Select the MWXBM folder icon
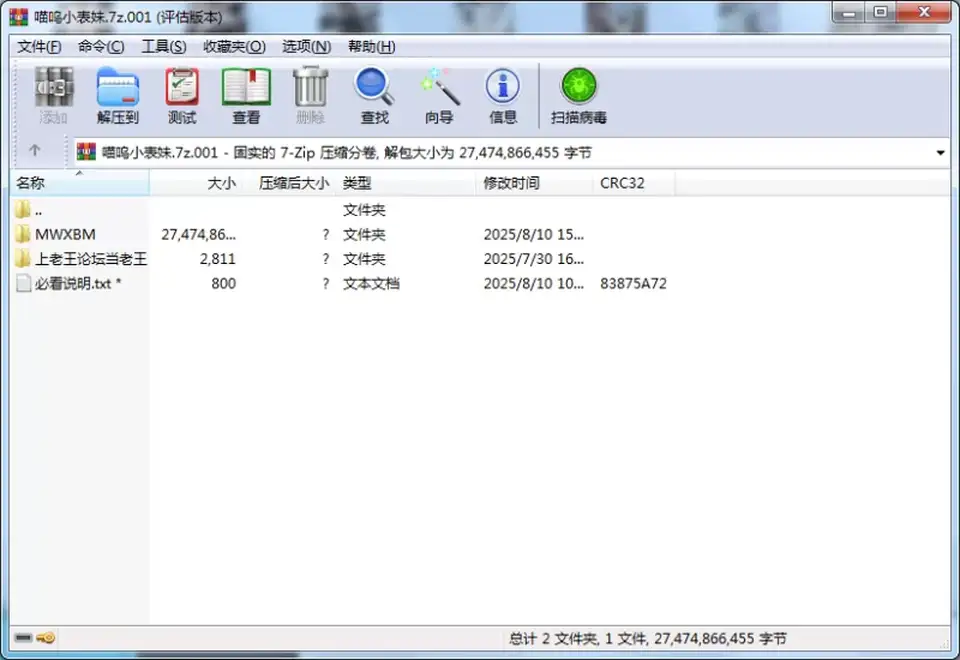Image resolution: width=960 pixels, height=660 pixels. [x=23, y=234]
